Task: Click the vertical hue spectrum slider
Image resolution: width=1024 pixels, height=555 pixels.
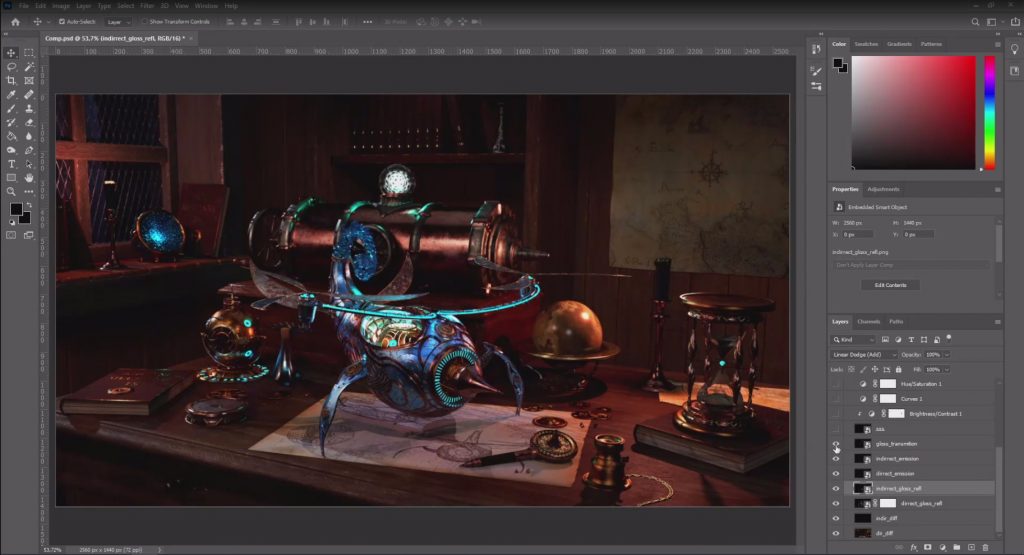Action: (x=990, y=112)
